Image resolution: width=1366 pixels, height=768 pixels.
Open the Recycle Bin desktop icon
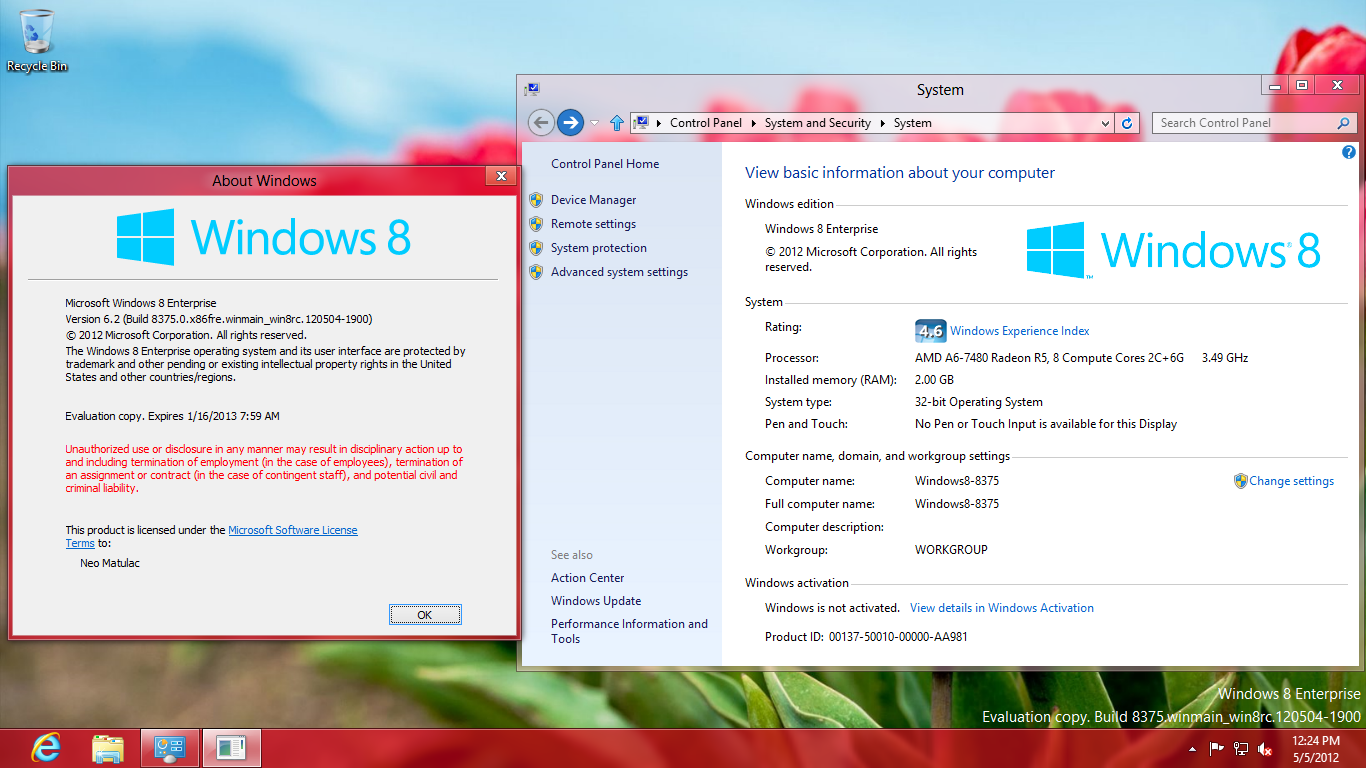(x=37, y=41)
